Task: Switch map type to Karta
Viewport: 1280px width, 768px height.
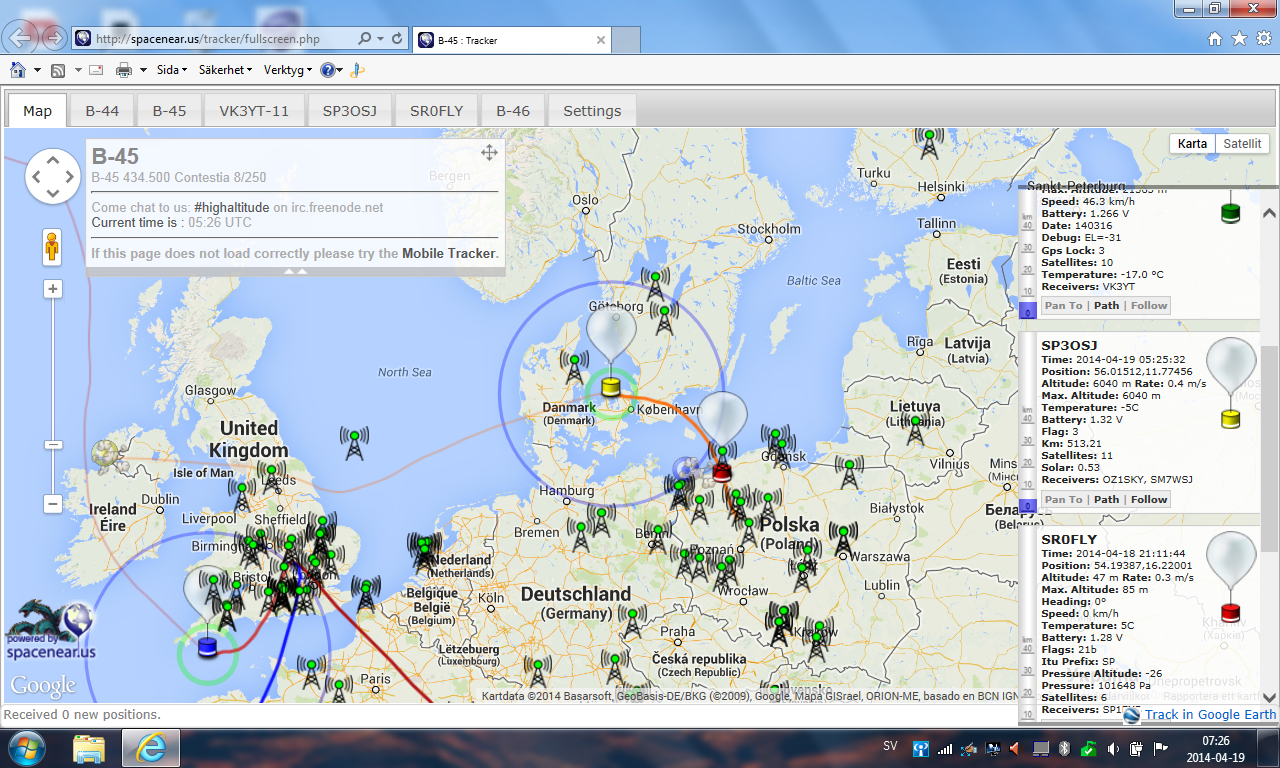Action: [1192, 144]
